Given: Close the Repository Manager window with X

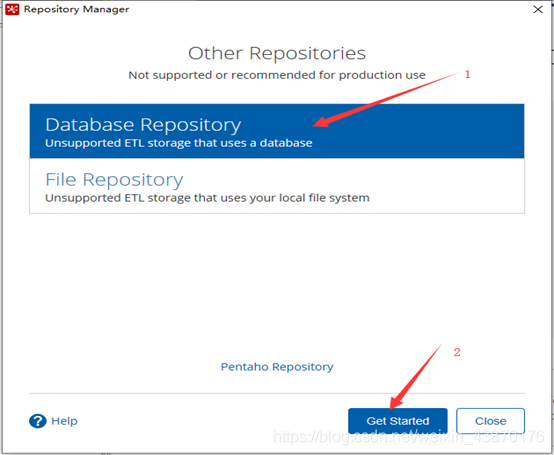Looking at the screenshot, I should point(538,9).
